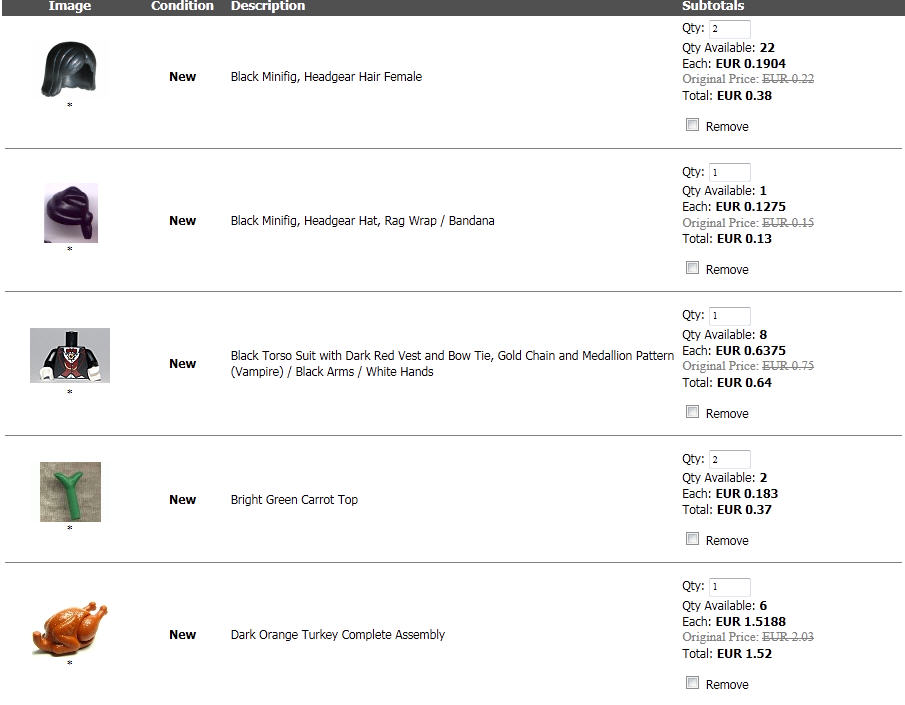Enable Remove for Bright Green Carrot Top
The height and width of the screenshot is (705, 905).
[x=692, y=539]
